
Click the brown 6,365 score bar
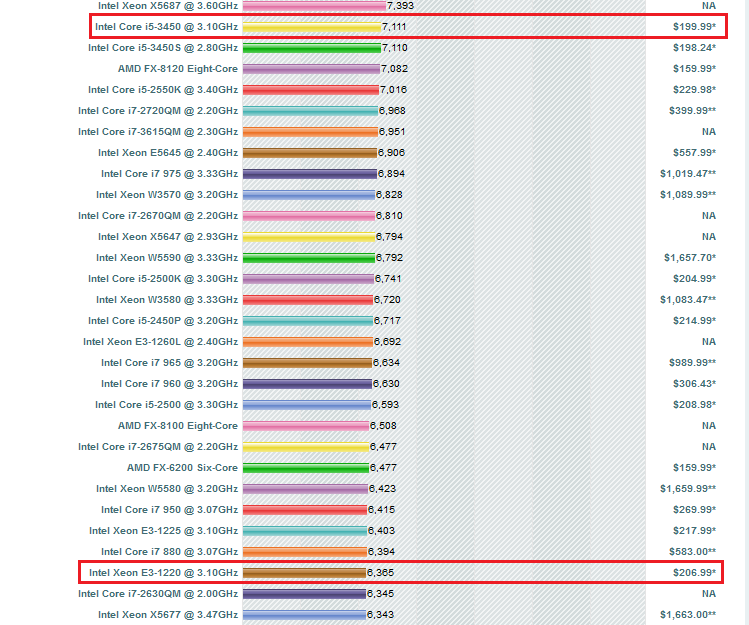(304, 573)
